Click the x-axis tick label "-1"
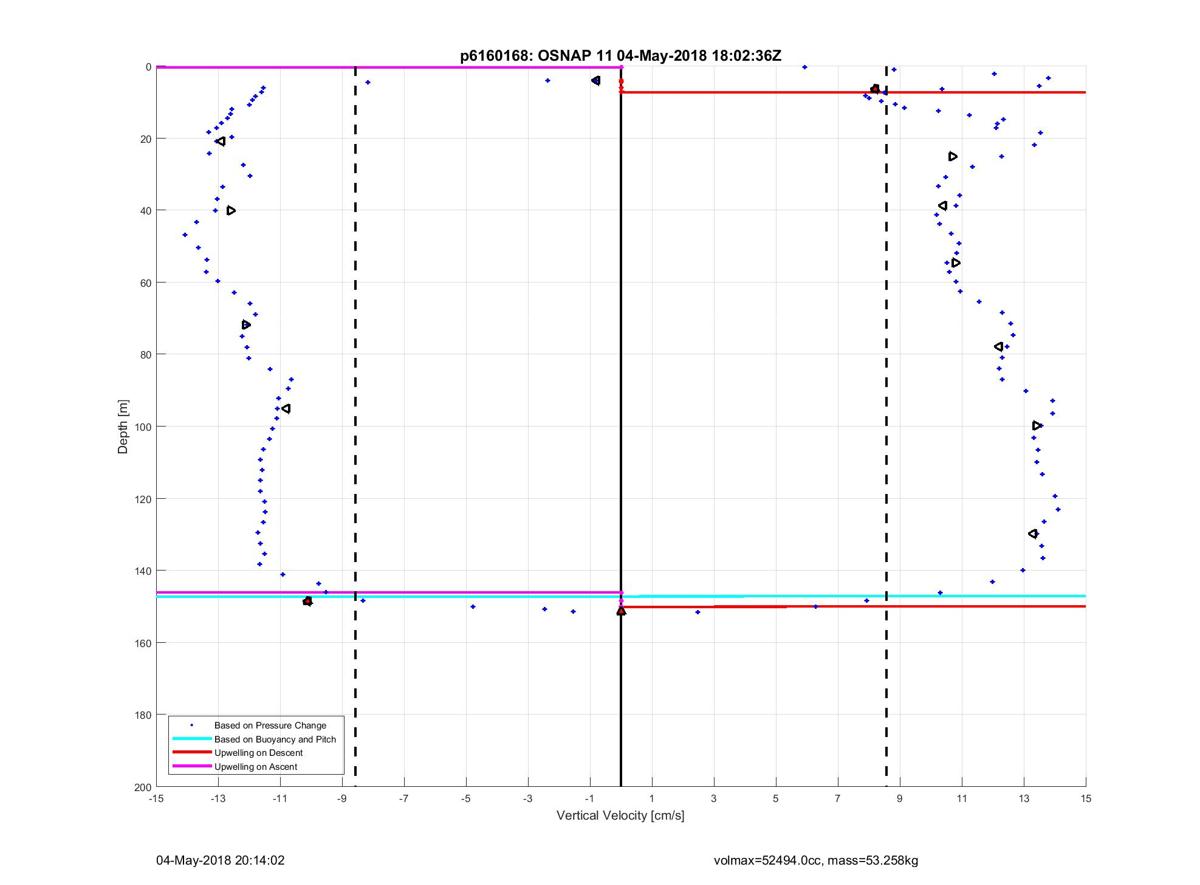1200x885 pixels. (590, 799)
